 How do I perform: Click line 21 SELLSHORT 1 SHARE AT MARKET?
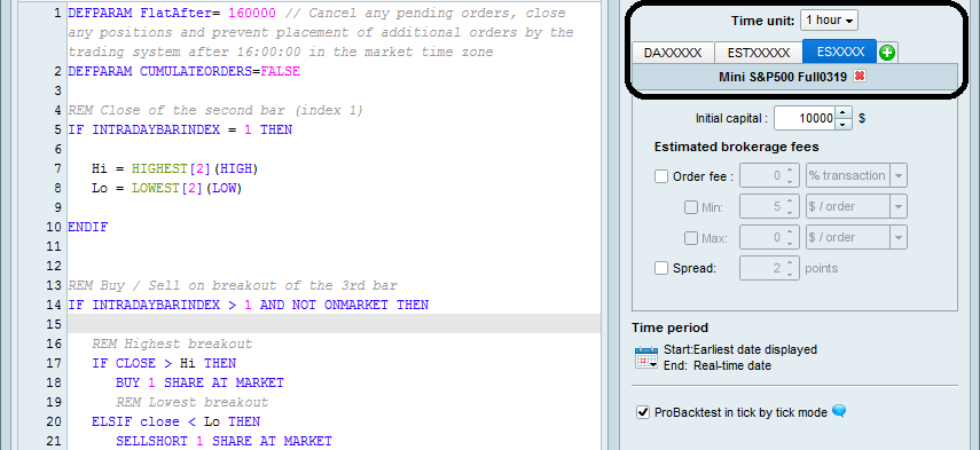pyautogui.click(x=224, y=441)
